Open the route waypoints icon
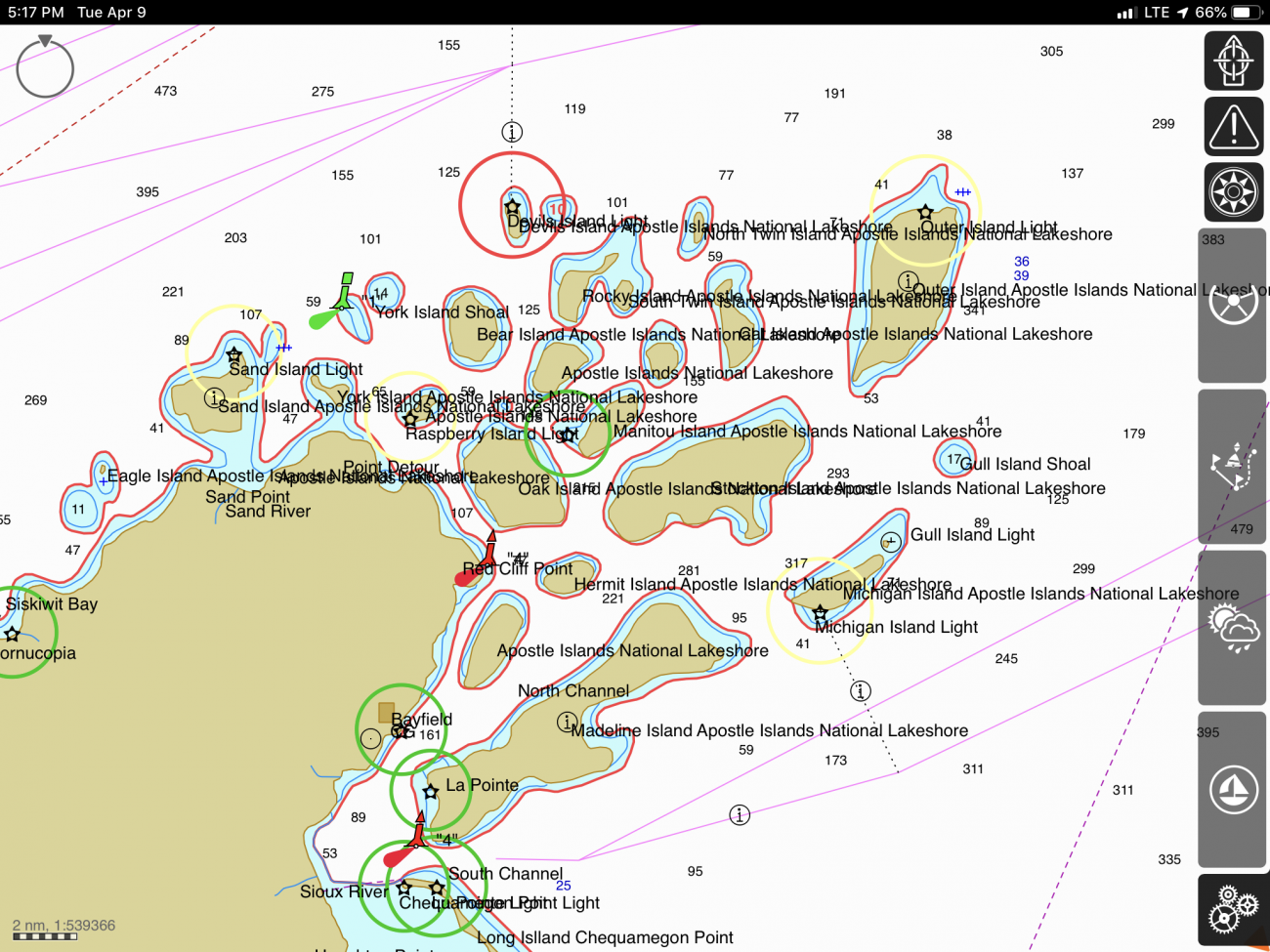 click(1233, 467)
